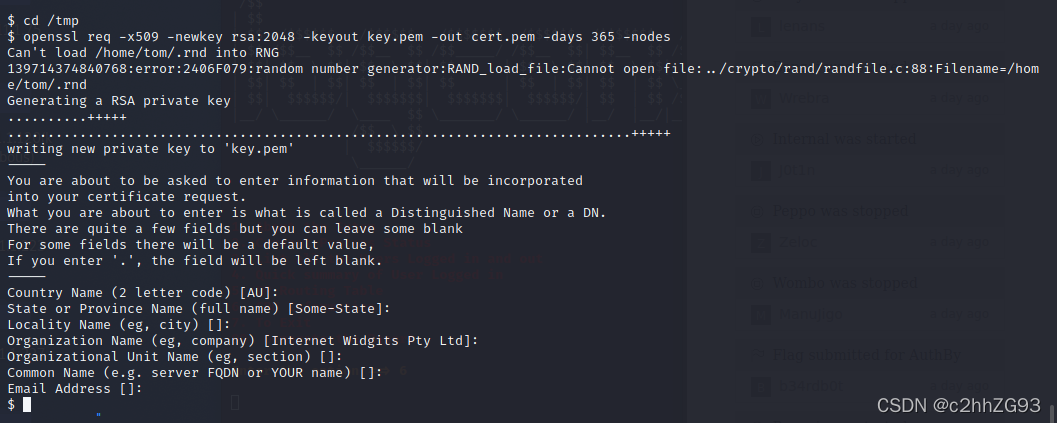
Task: Click the "writing new private key to 'key.pem'" line
Action: pos(150,148)
